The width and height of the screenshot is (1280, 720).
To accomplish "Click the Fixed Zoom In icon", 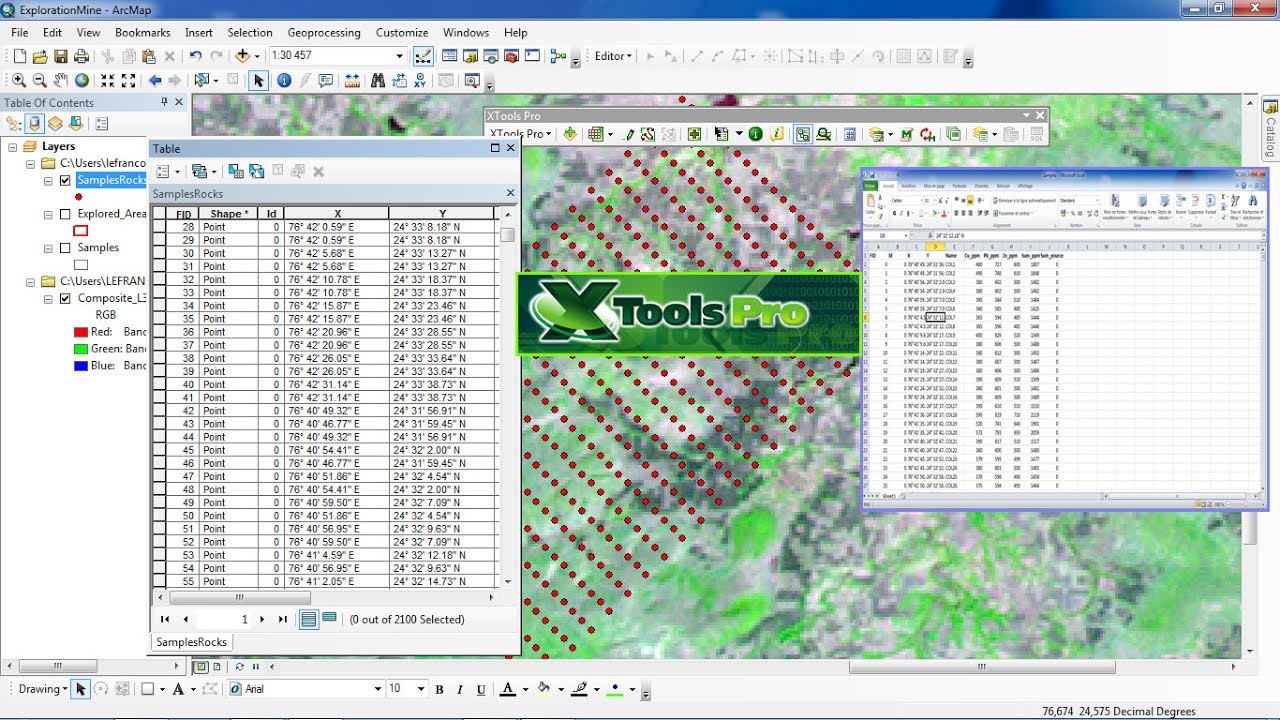I will [108, 80].
